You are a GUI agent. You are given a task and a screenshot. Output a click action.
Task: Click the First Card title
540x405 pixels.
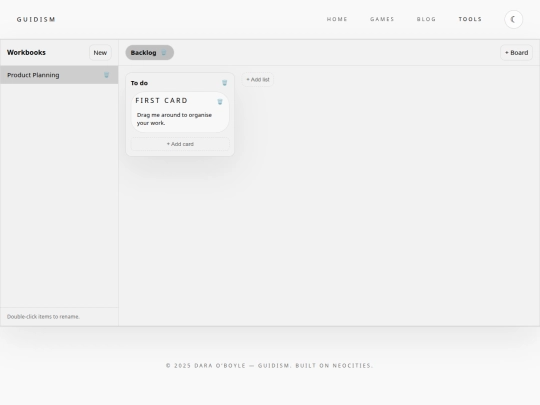pos(162,101)
